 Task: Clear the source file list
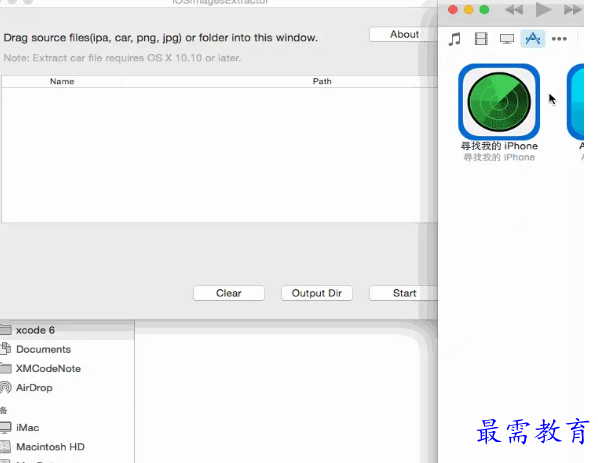pyautogui.click(x=229, y=293)
